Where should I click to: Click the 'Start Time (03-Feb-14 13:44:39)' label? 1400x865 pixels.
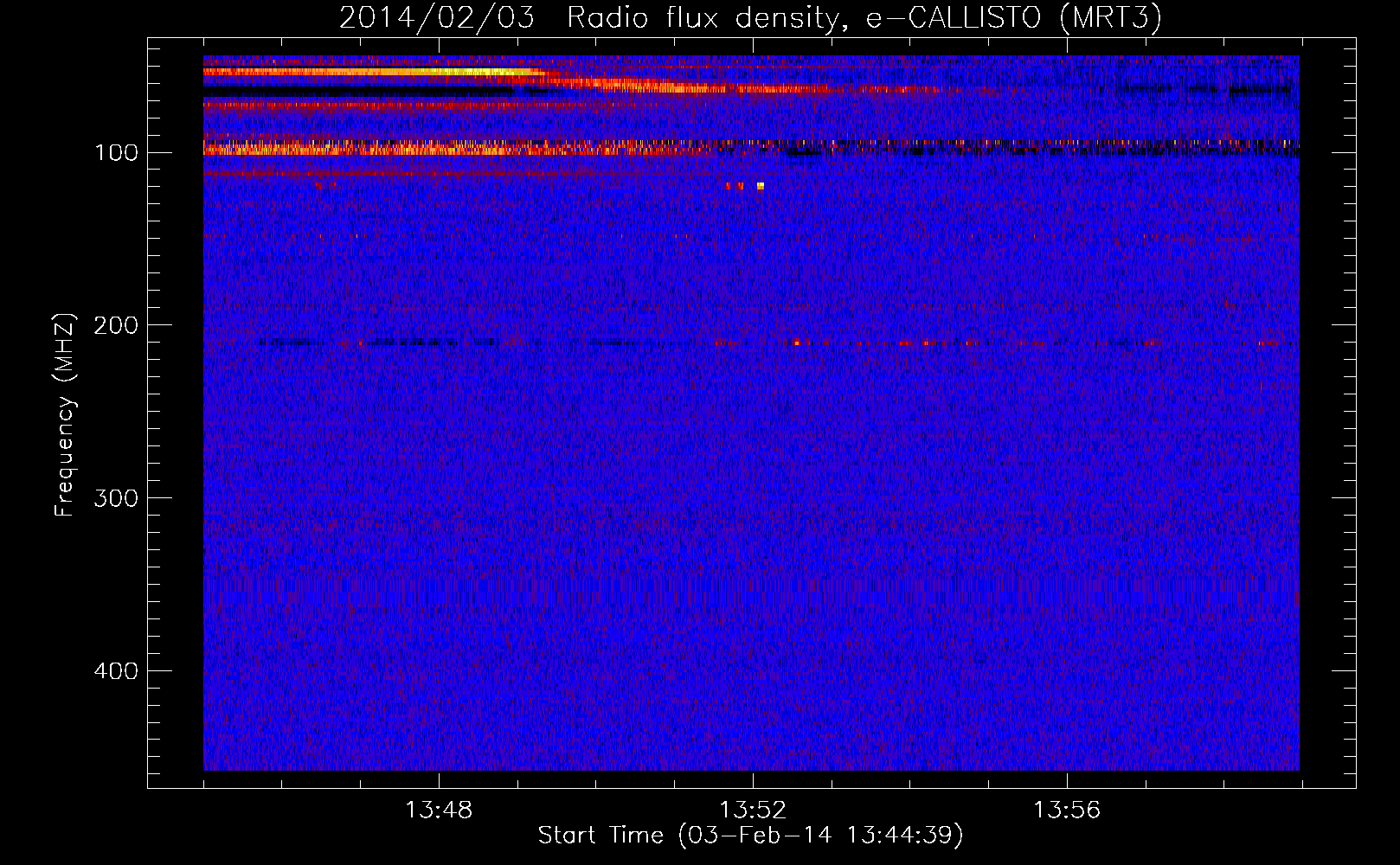750,836
